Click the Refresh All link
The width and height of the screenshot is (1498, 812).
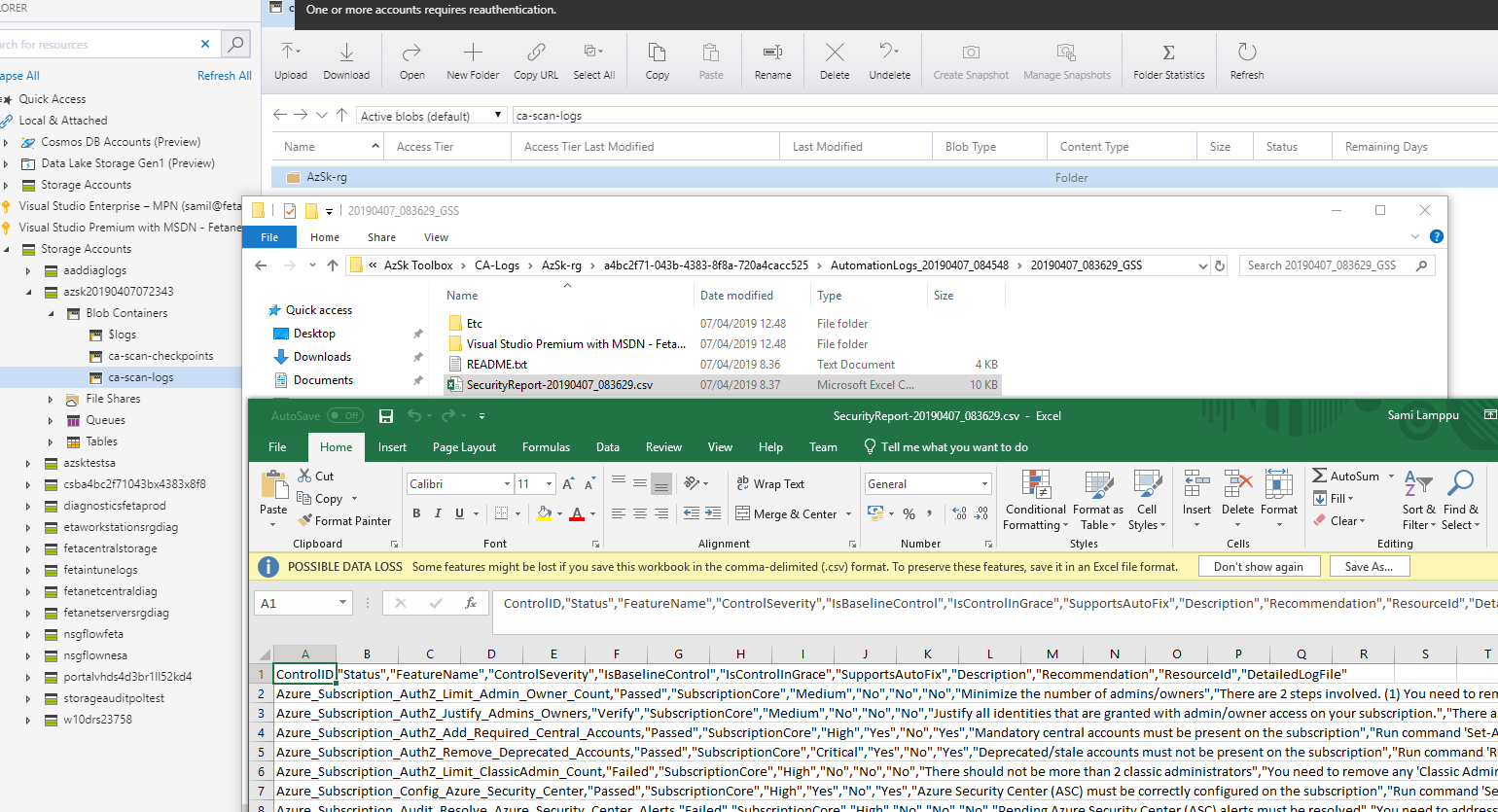click(x=224, y=76)
